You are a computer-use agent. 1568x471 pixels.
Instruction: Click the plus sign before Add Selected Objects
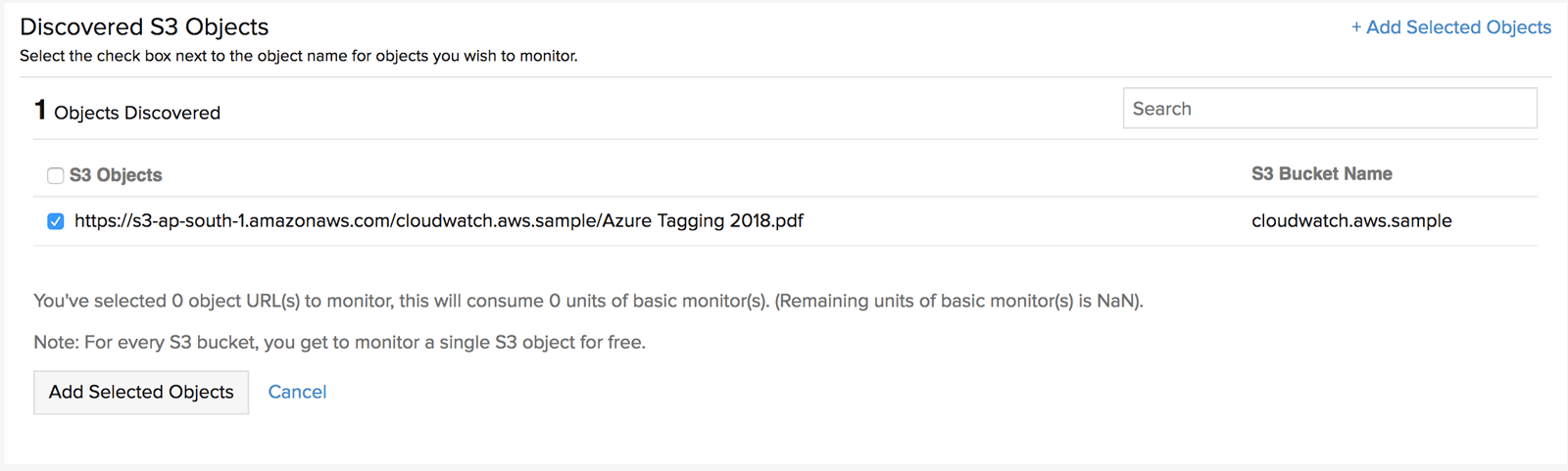(1356, 27)
